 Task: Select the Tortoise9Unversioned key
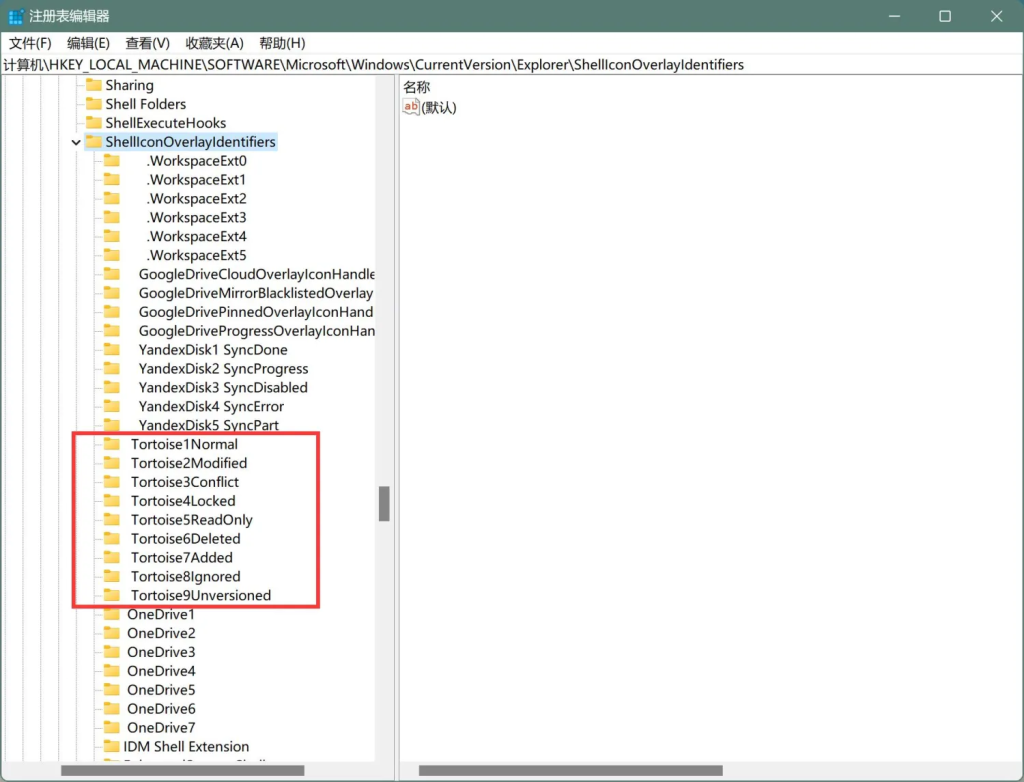[200, 596]
